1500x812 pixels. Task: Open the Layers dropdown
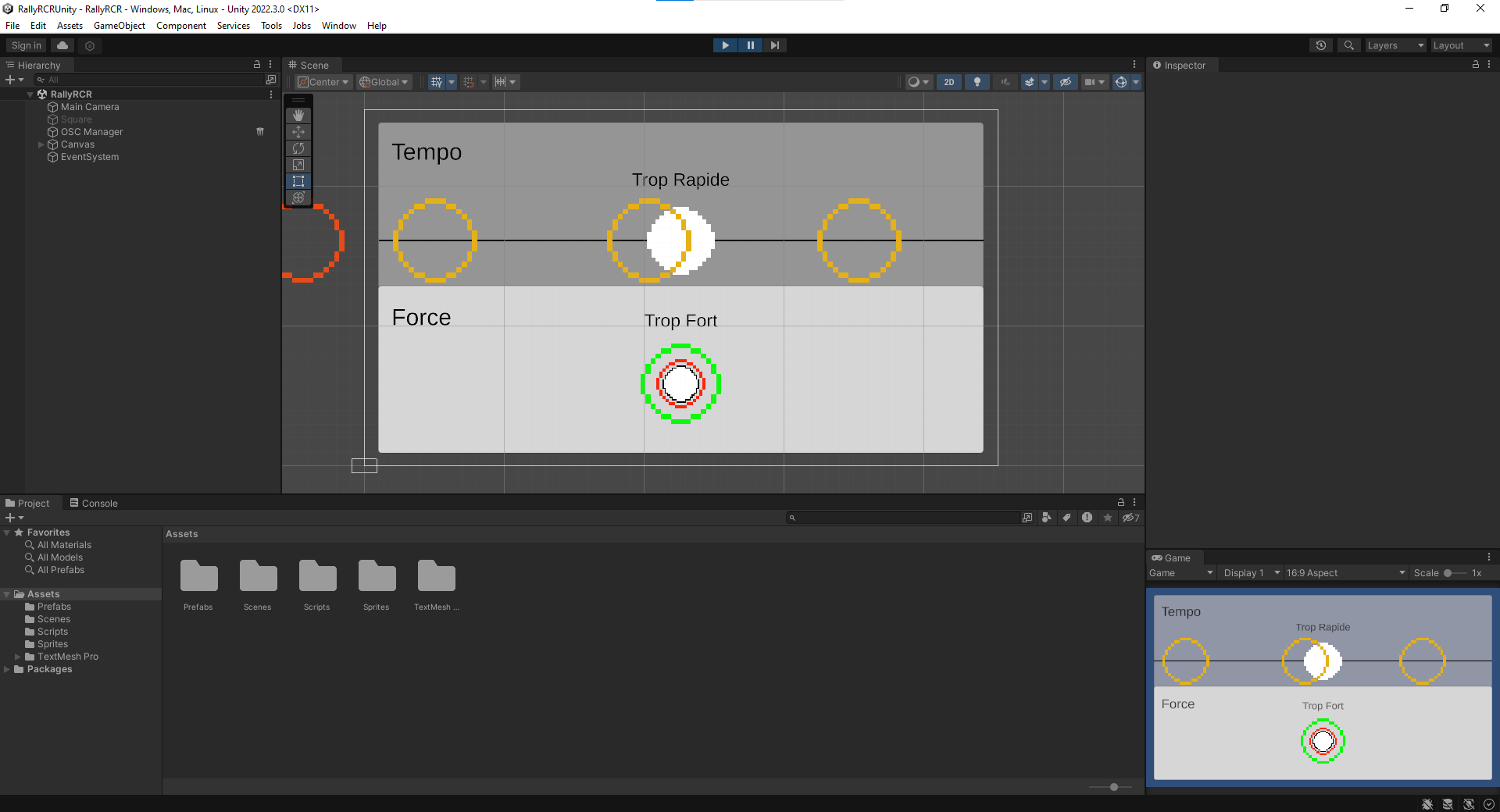[1395, 45]
